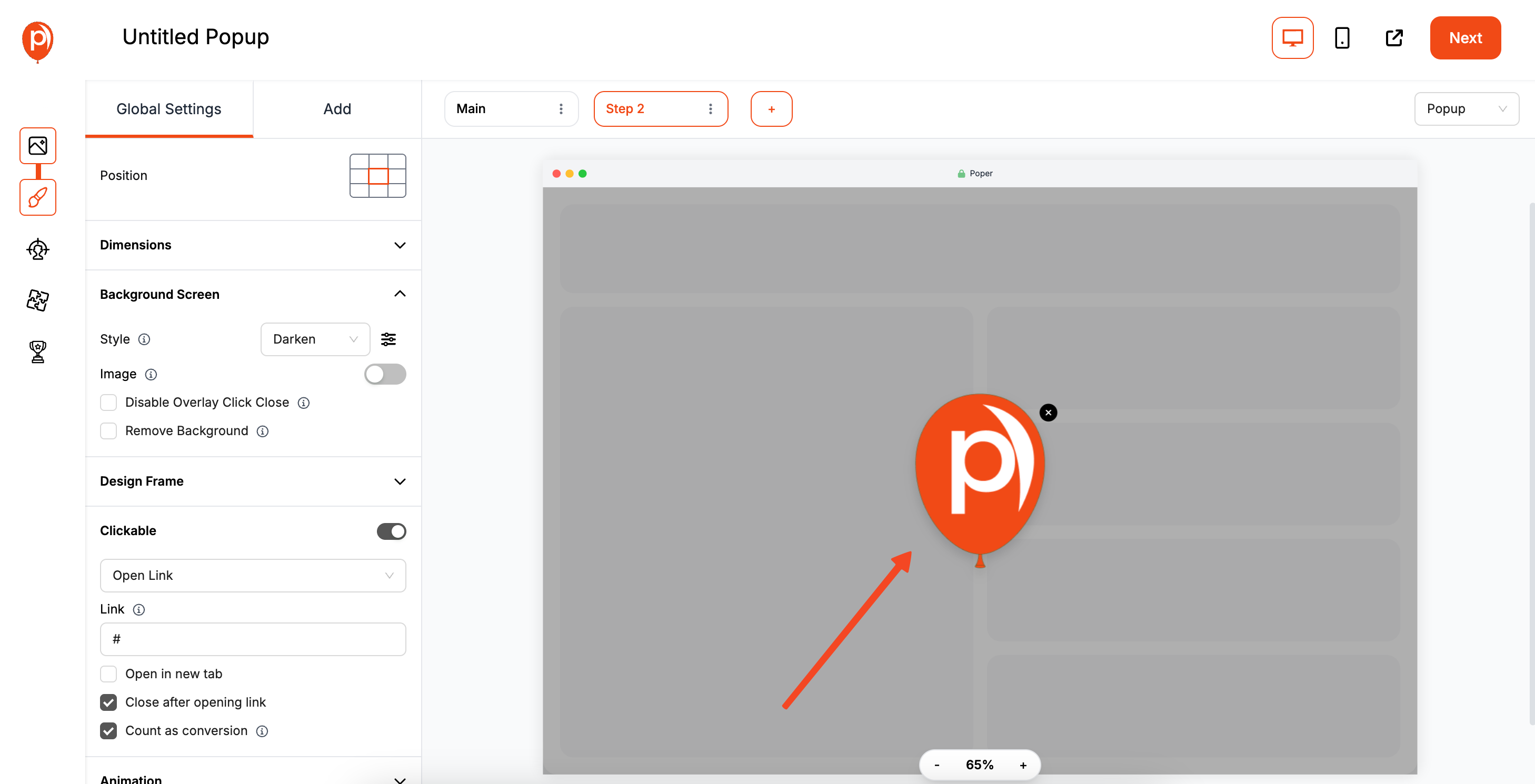Open background style adjustment sliders icon
Viewport: 1535px width, 784px height.
[388, 339]
